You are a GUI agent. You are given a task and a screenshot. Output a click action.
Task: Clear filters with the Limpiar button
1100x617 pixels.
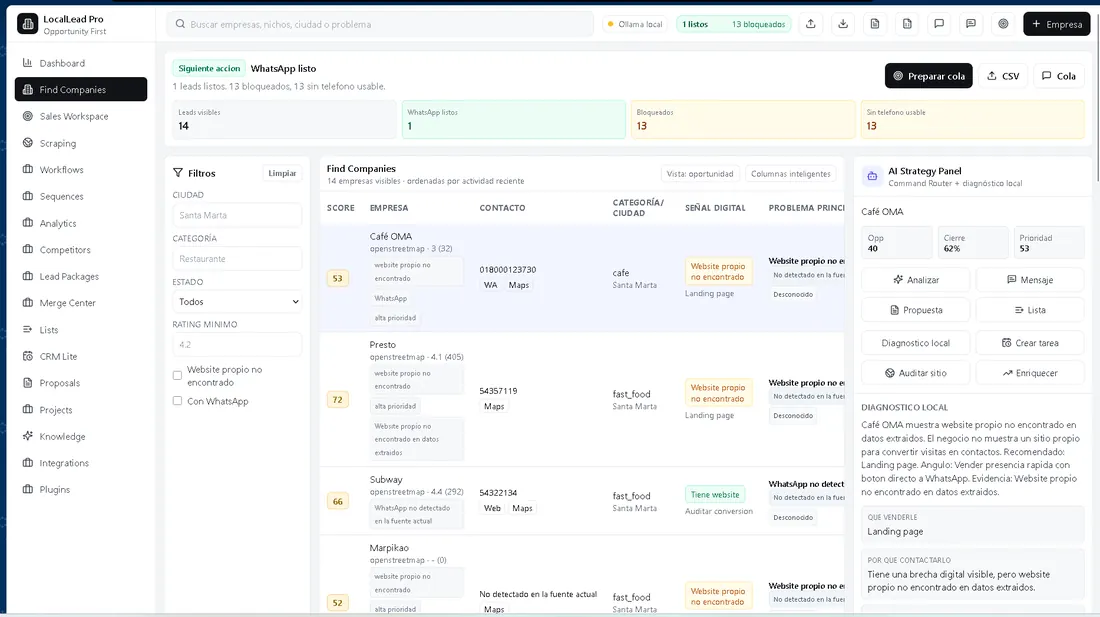282,172
